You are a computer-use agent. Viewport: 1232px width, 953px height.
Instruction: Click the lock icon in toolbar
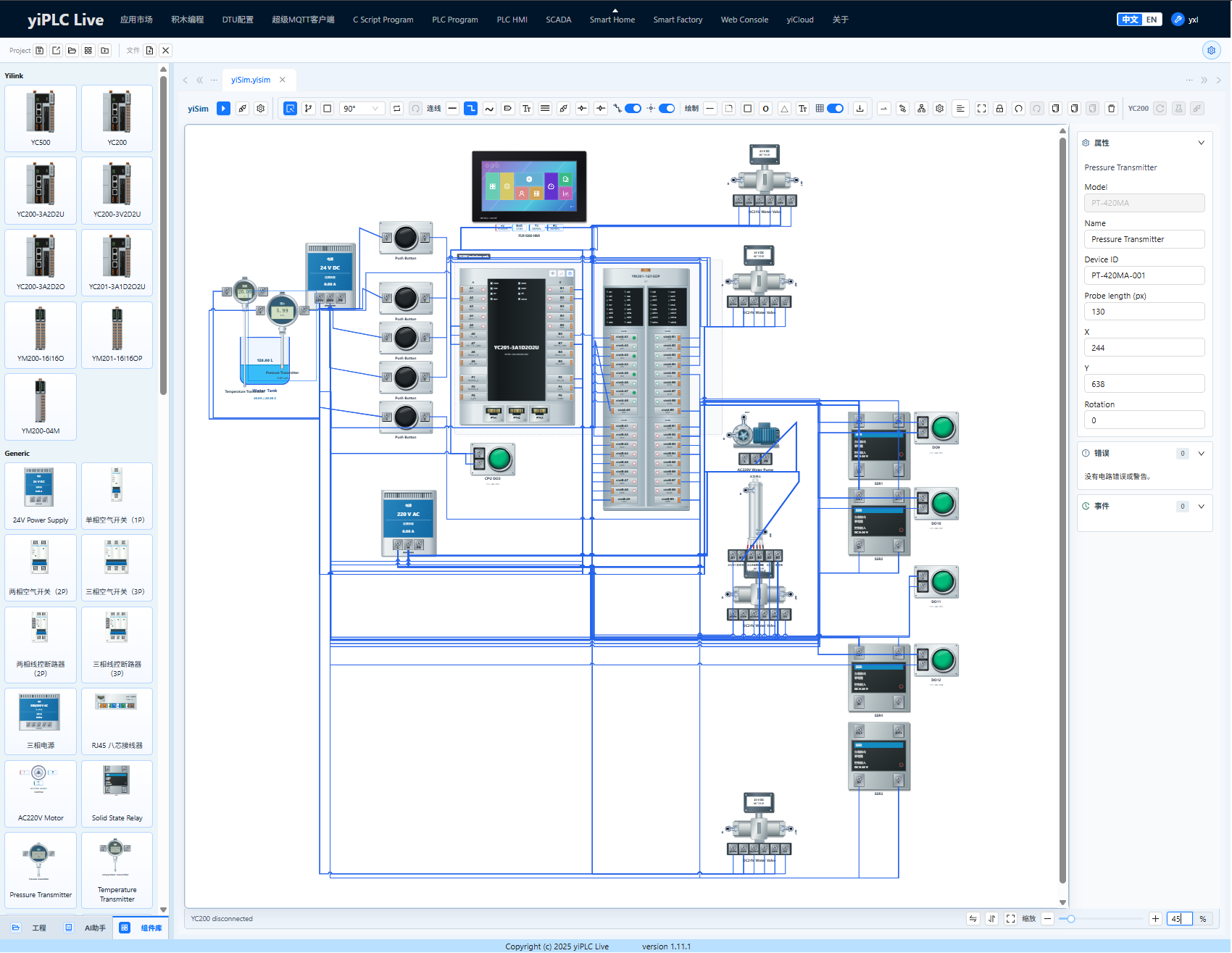click(x=1000, y=109)
